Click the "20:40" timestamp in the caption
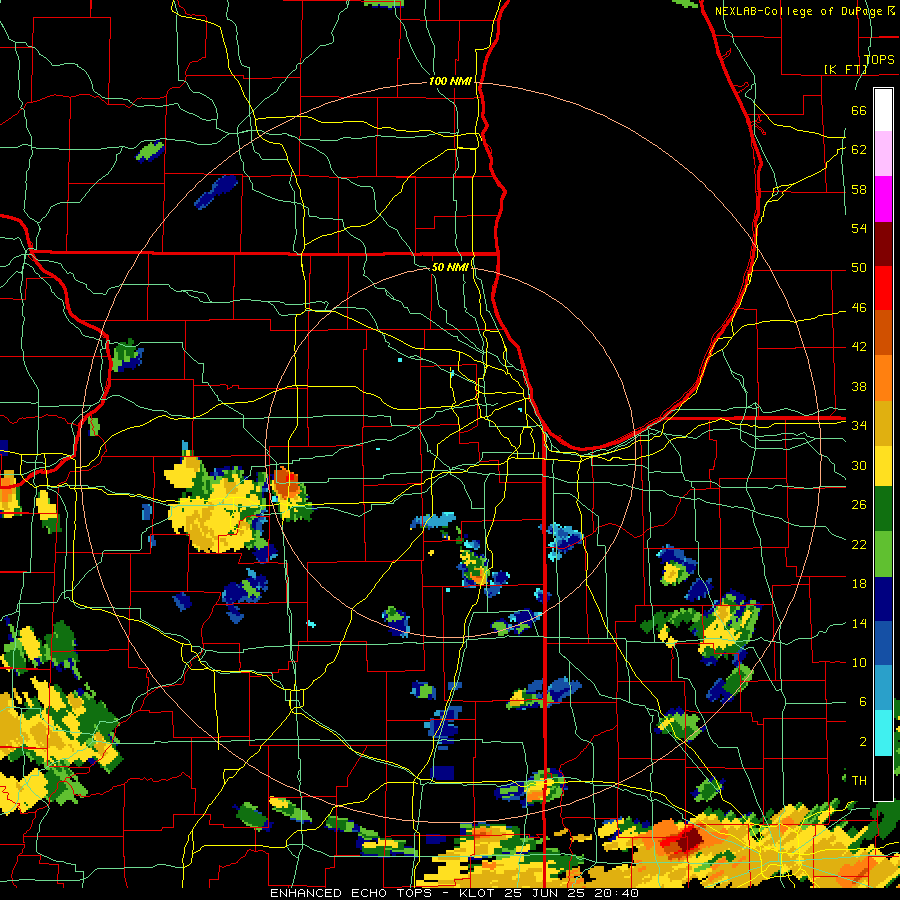The image size is (900, 900). pos(616,893)
